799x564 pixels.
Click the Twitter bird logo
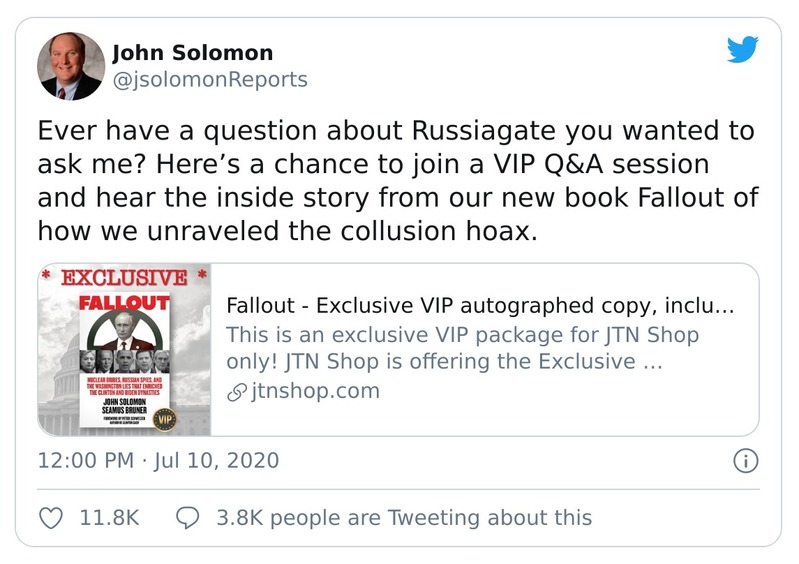coord(742,49)
